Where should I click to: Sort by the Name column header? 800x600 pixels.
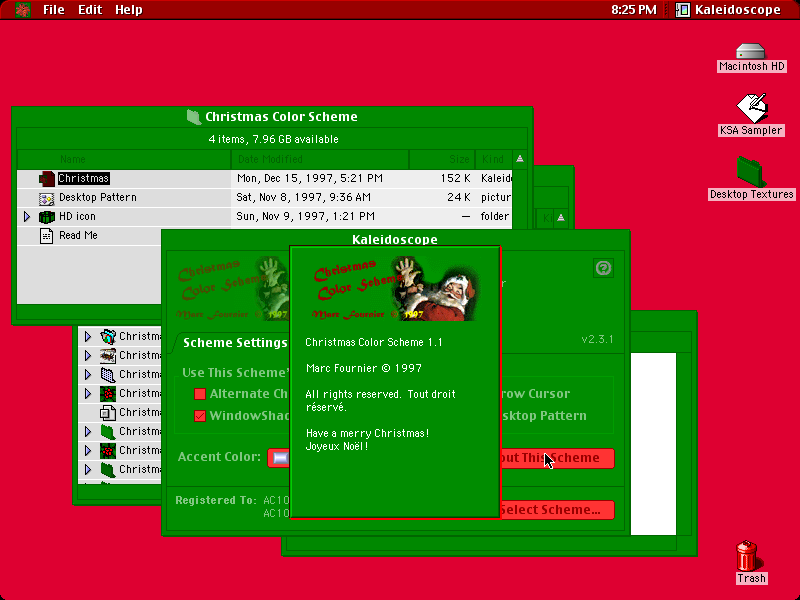[x=124, y=159]
